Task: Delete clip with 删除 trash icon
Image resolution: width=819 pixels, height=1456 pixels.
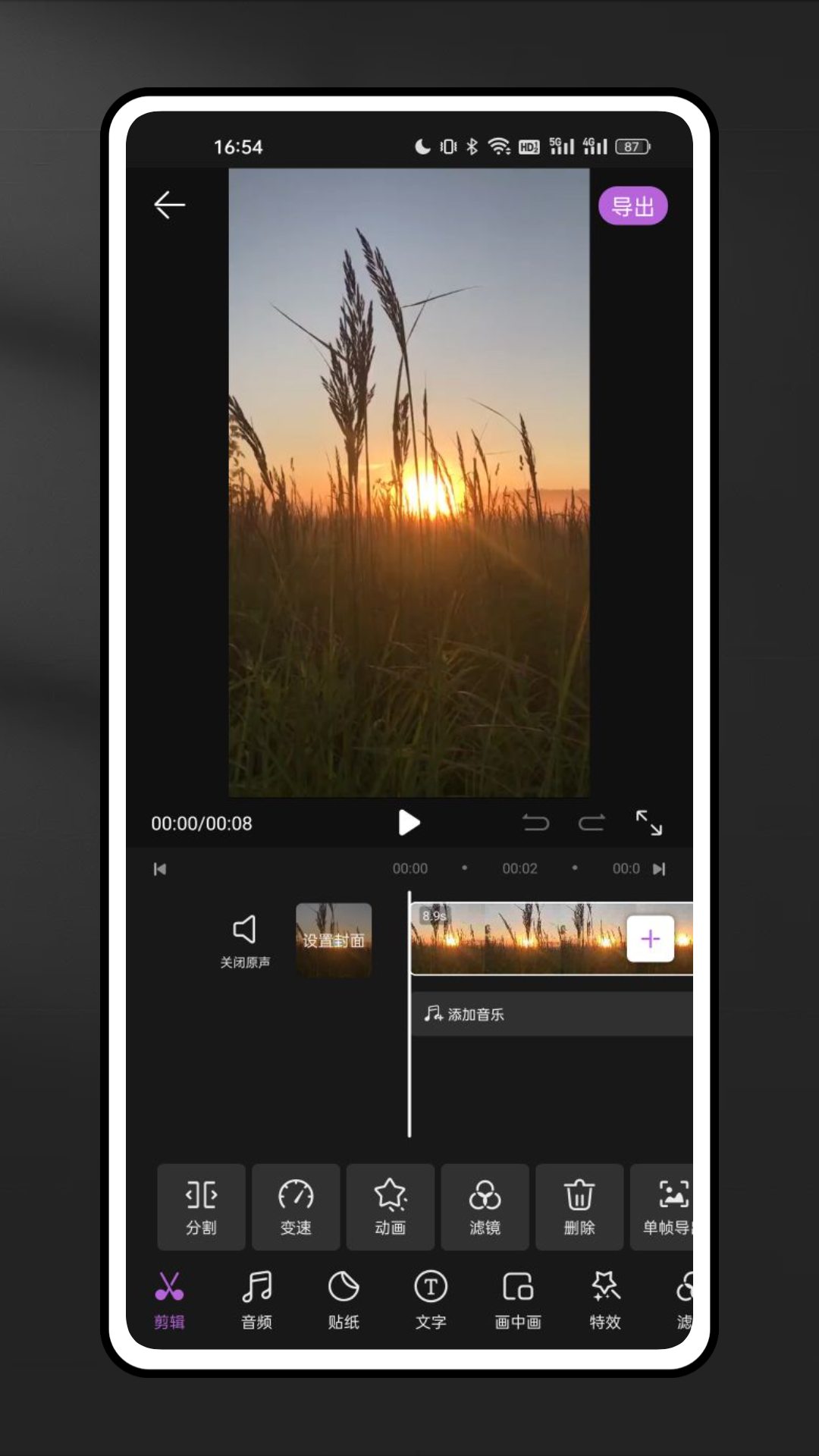Action: point(579,1207)
